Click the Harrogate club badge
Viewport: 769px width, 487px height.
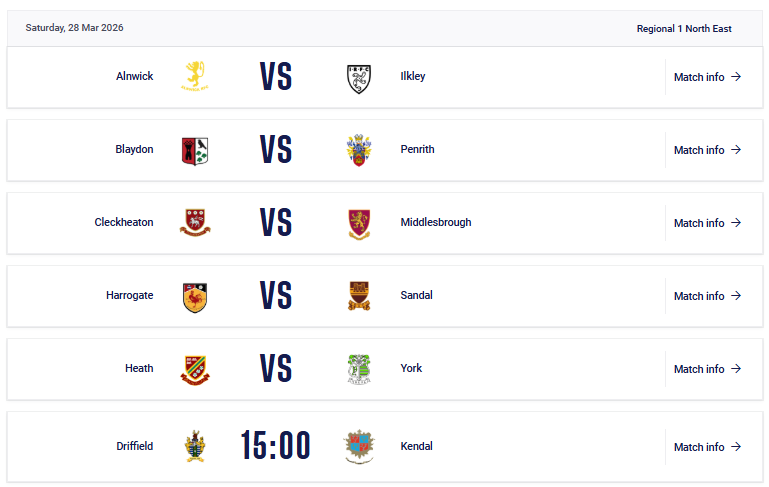pyautogui.click(x=195, y=296)
